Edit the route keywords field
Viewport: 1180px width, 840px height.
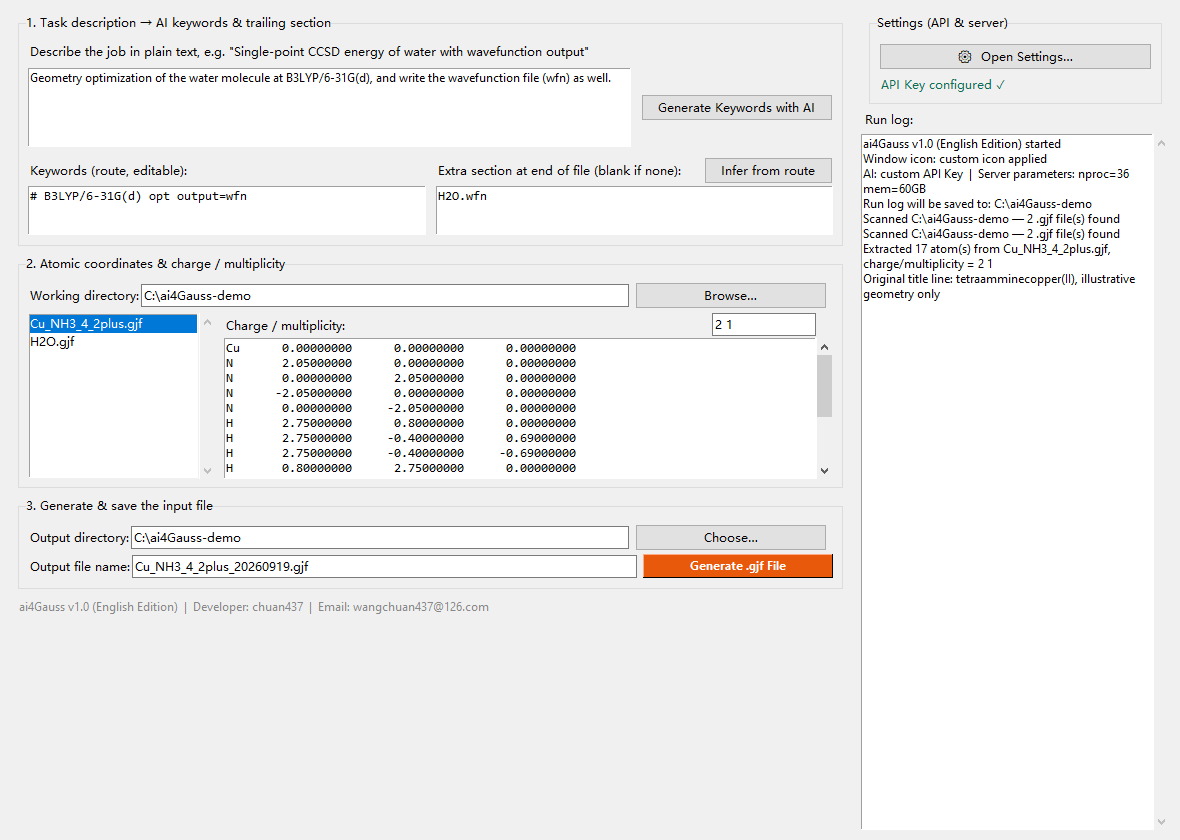point(227,211)
